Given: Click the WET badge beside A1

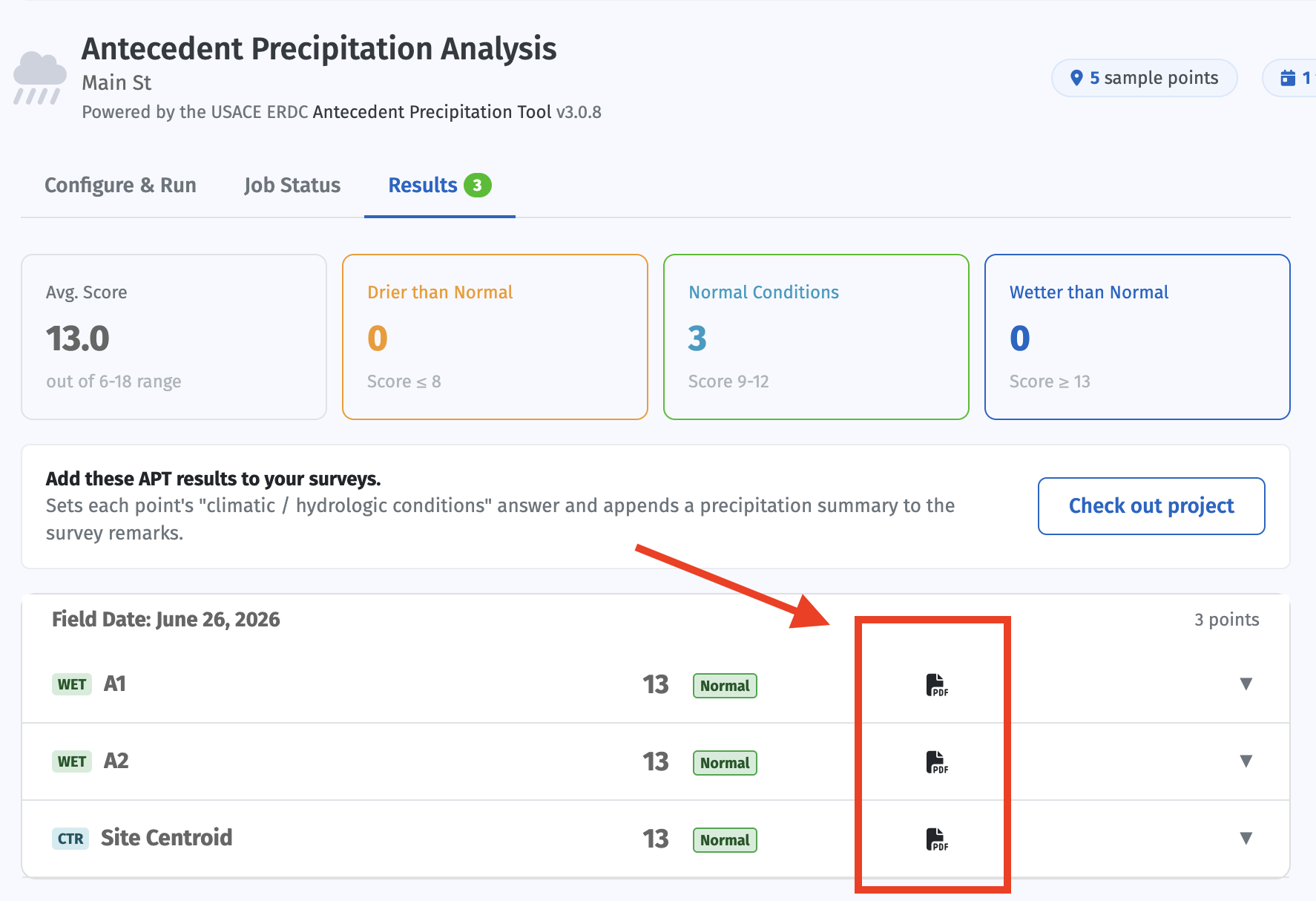Looking at the screenshot, I should [72, 684].
